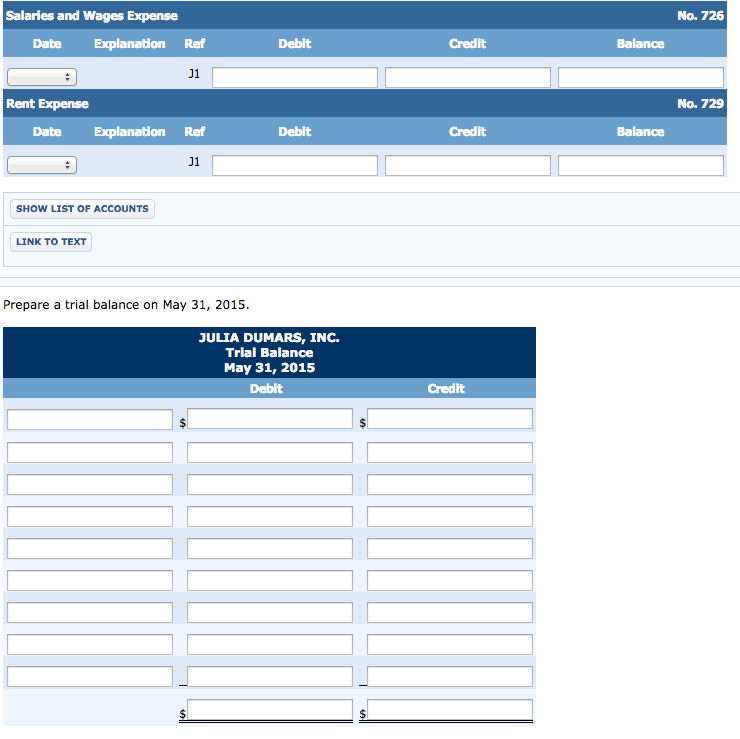Click third trial balance account name field
Viewport: 740px width, 739px height.
[90, 485]
